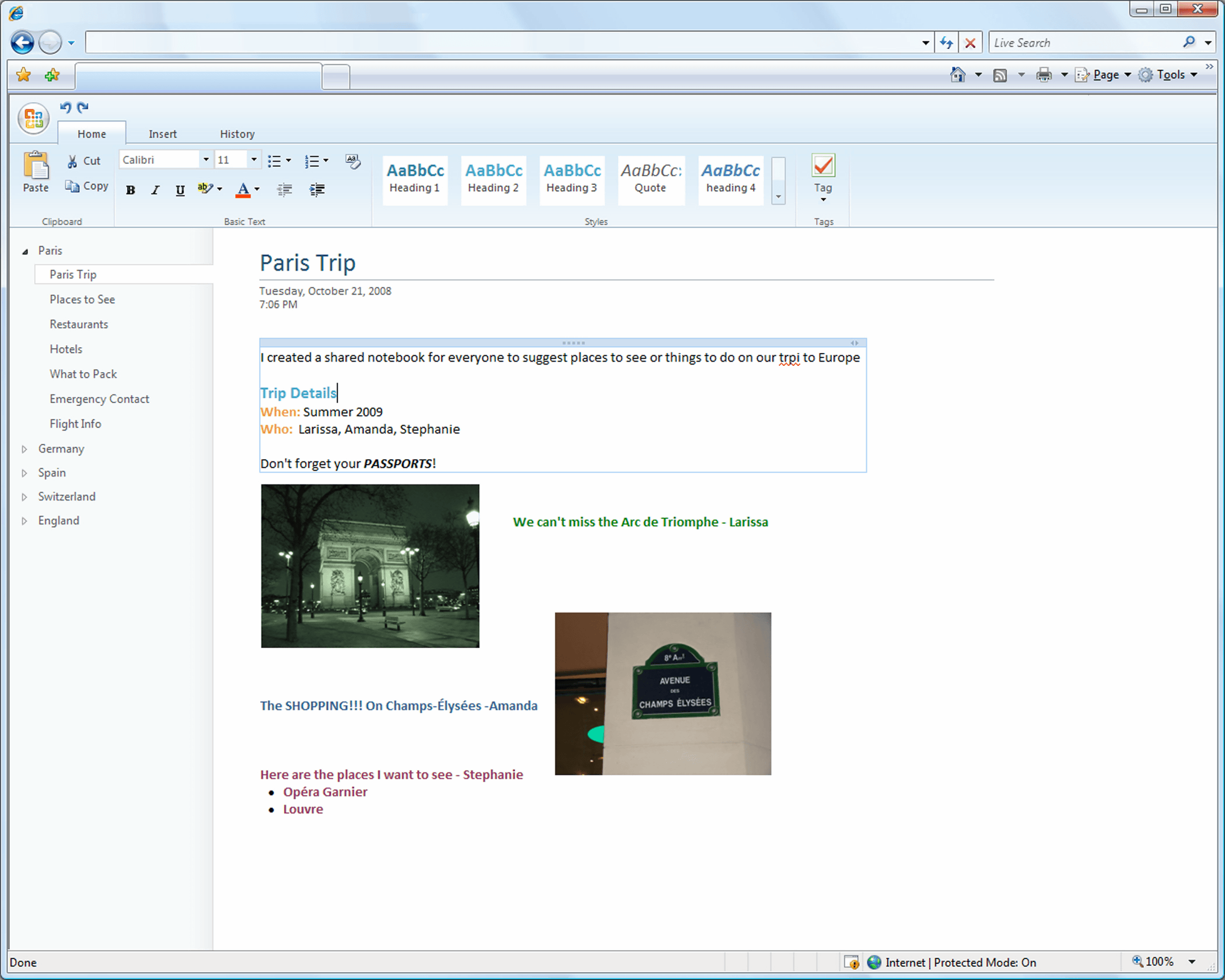This screenshot has width=1225, height=980.
Task: Switch to the Insert tab
Action: click(x=162, y=134)
